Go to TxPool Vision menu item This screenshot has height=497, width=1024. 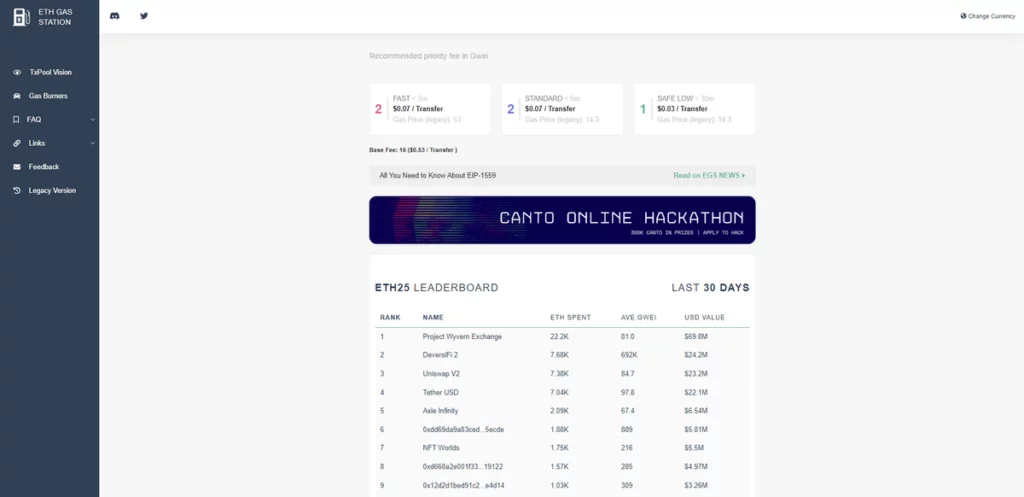(50, 72)
